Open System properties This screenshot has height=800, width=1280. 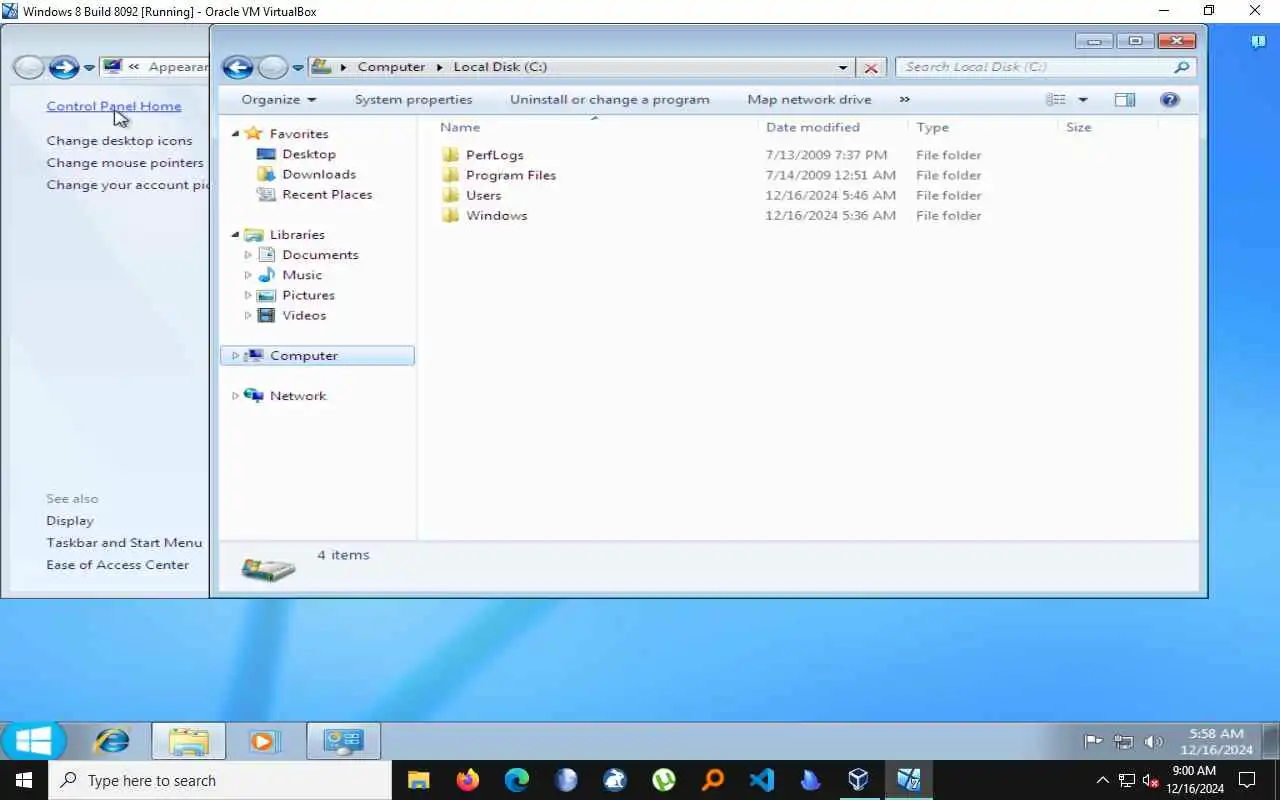pos(413,99)
